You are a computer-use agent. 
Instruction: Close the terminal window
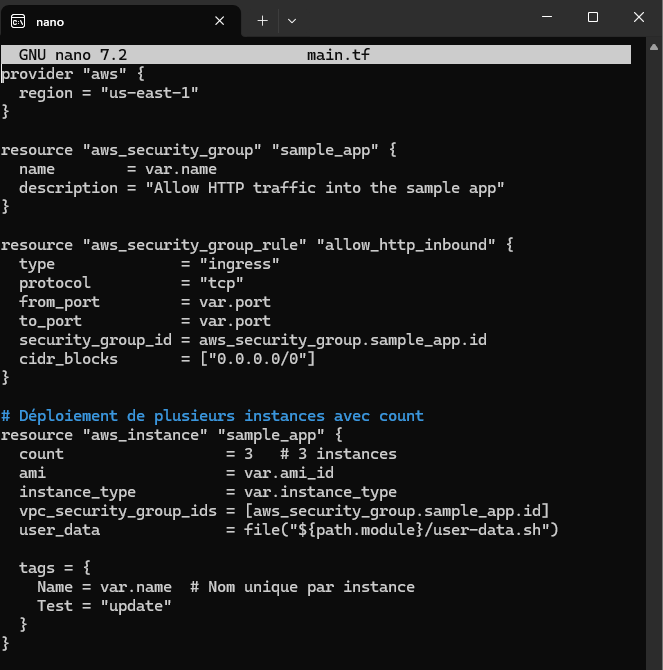coord(637,17)
